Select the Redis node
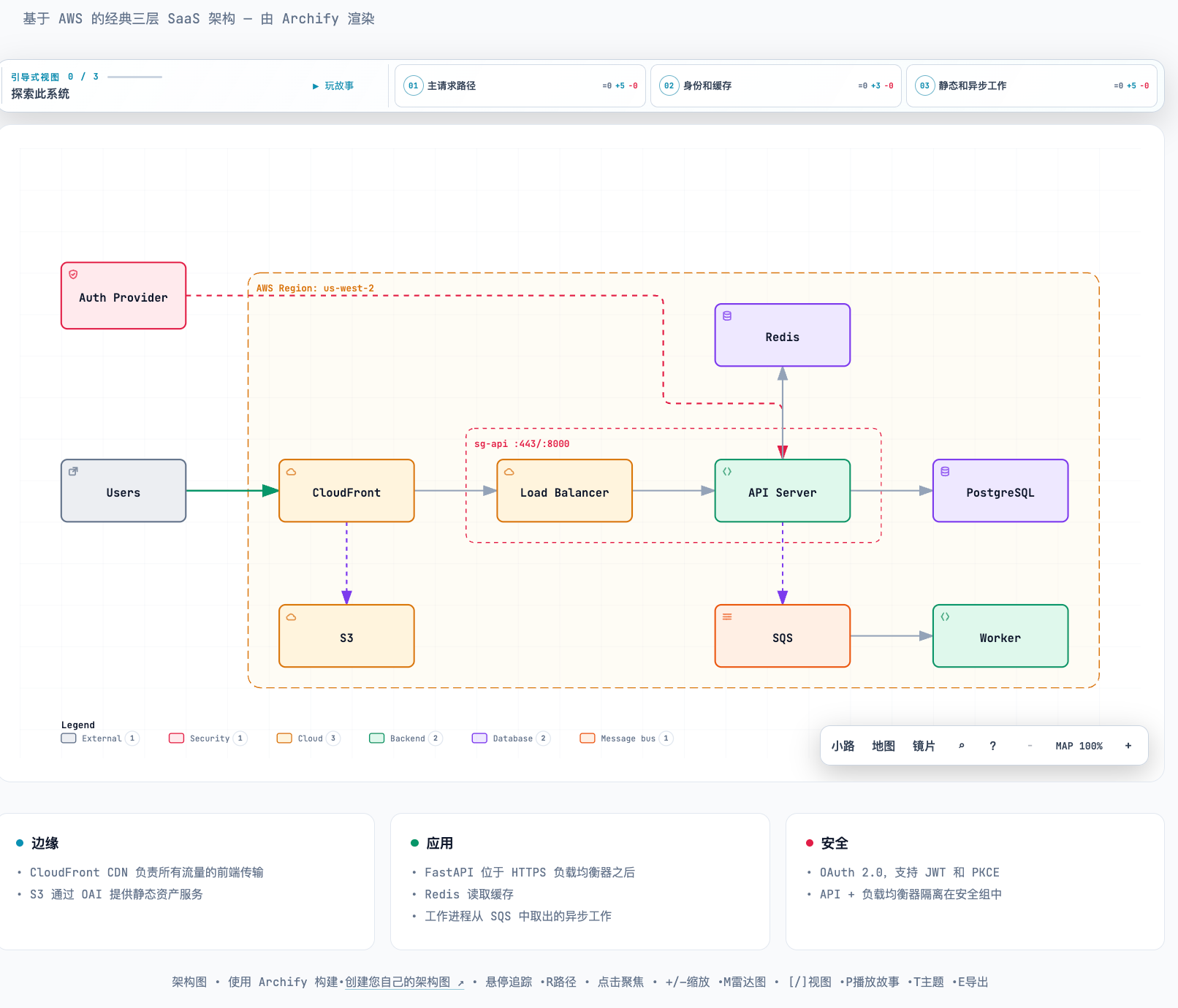 click(x=783, y=335)
